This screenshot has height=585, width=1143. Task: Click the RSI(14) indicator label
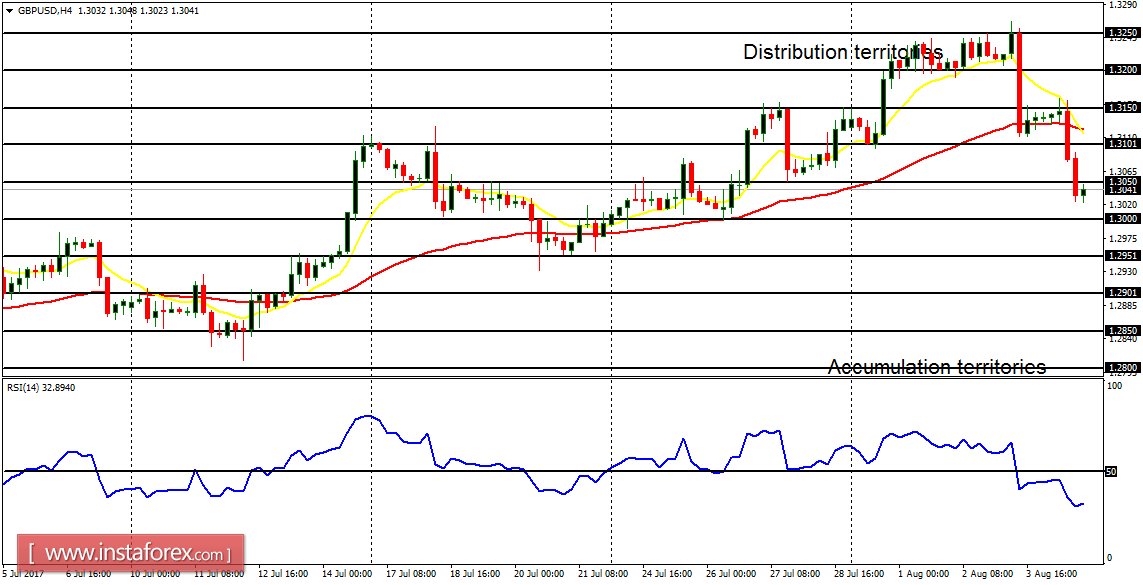pyautogui.click(x=42, y=387)
